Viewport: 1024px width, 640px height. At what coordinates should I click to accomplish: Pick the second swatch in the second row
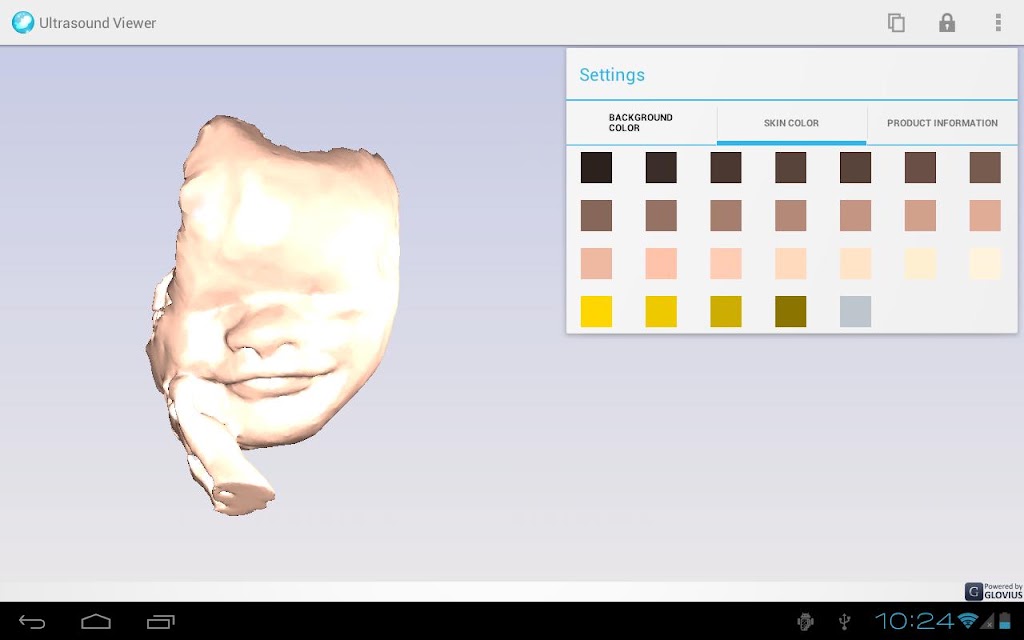[661, 216]
